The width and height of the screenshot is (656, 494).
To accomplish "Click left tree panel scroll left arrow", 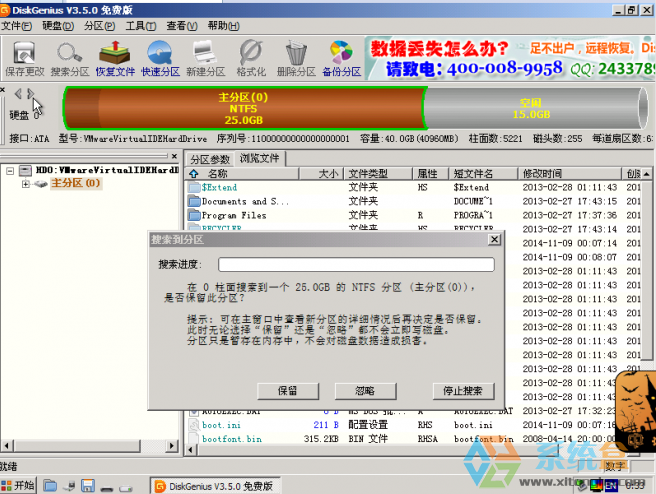I will pyautogui.click(x=7, y=446).
